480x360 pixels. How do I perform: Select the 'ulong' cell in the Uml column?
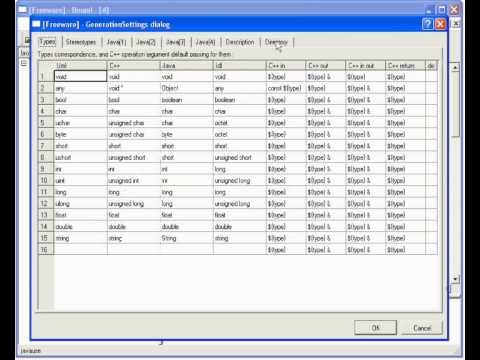point(80,203)
